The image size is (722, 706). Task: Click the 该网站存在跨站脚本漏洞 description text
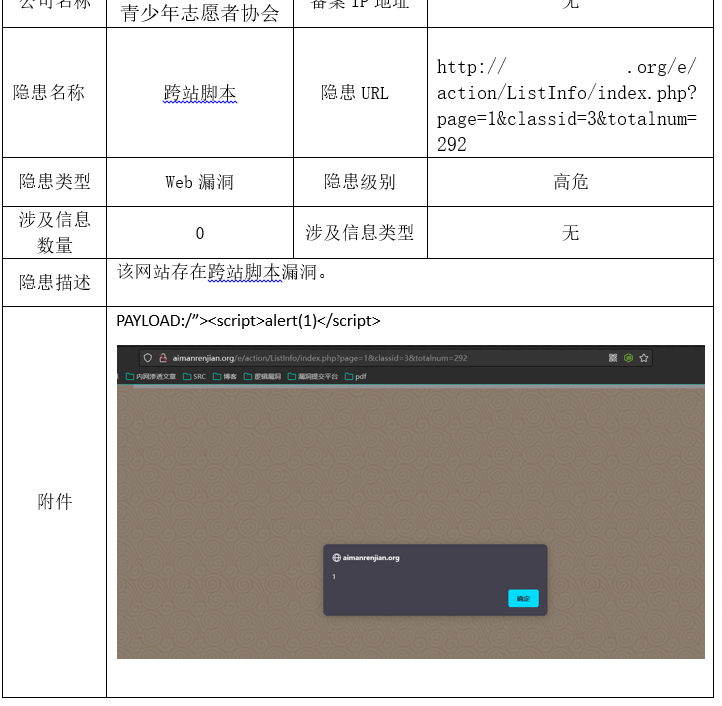(221, 272)
